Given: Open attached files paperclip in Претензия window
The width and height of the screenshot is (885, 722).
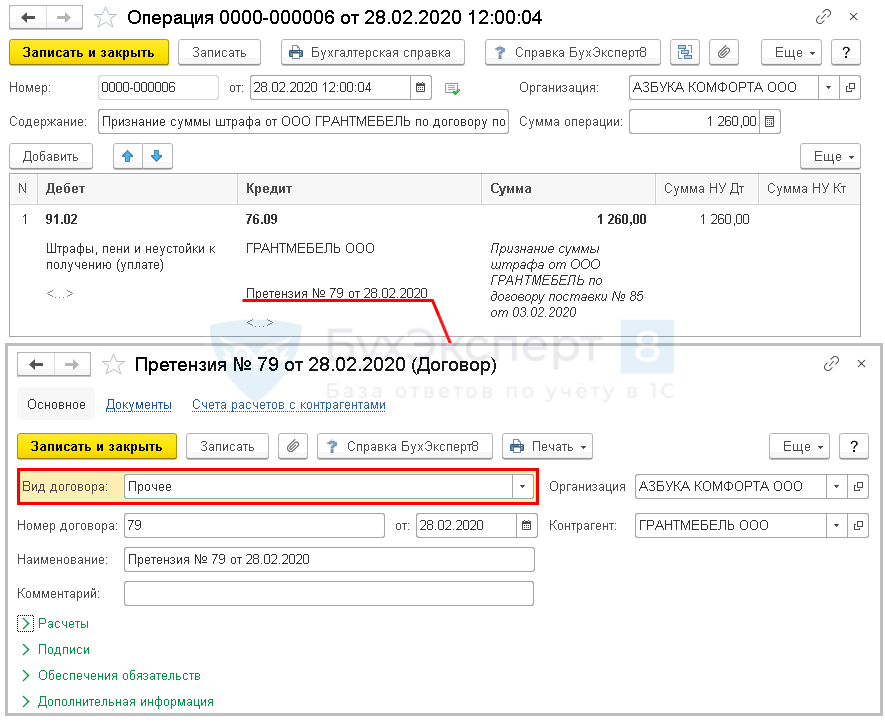Looking at the screenshot, I should [292, 447].
